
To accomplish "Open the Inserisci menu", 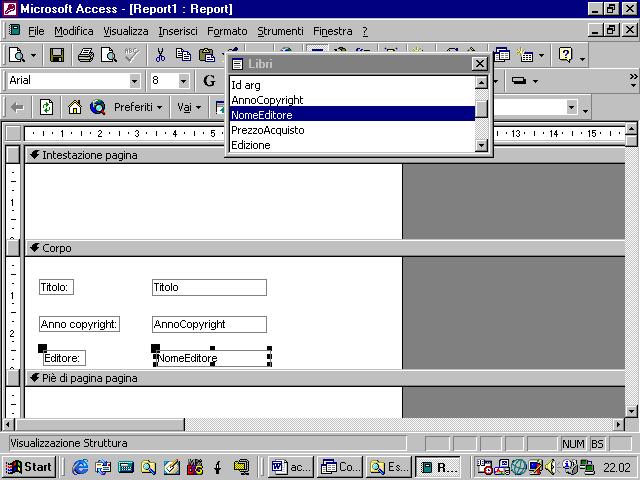I will point(178,31).
